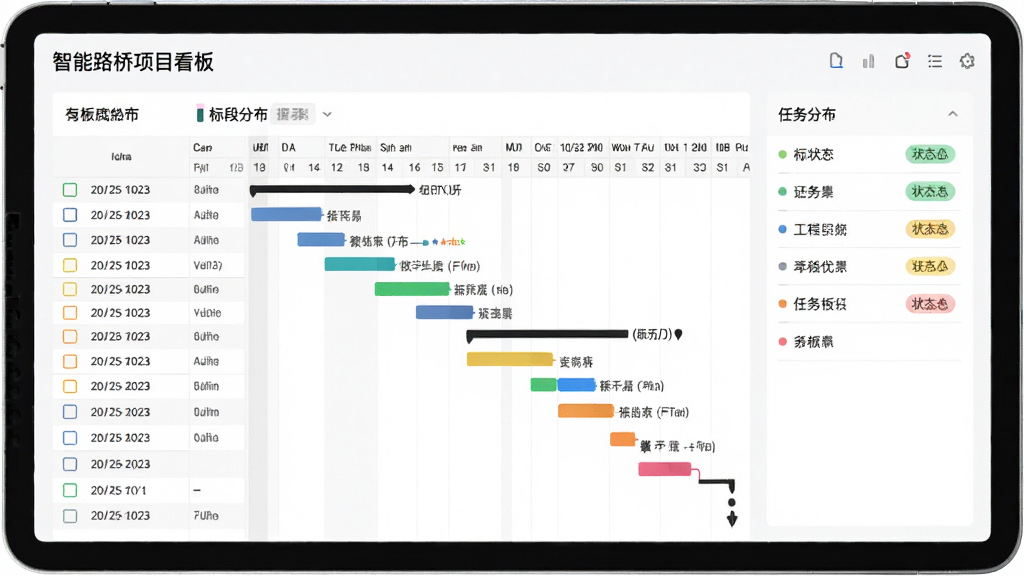Image resolution: width=1024 pixels, height=576 pixels.
Task: Open the grey tag chip after 标段分布
Action: [292, 114]
